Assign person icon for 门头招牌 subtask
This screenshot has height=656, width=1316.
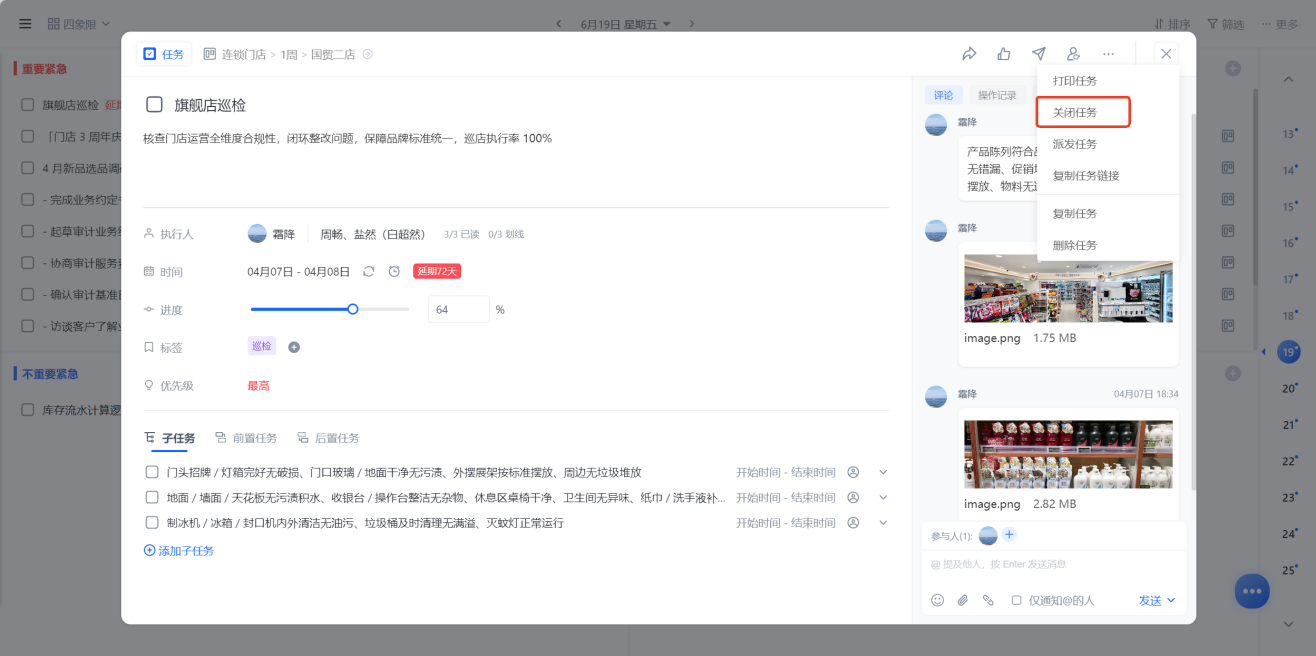tap(853, 472)
